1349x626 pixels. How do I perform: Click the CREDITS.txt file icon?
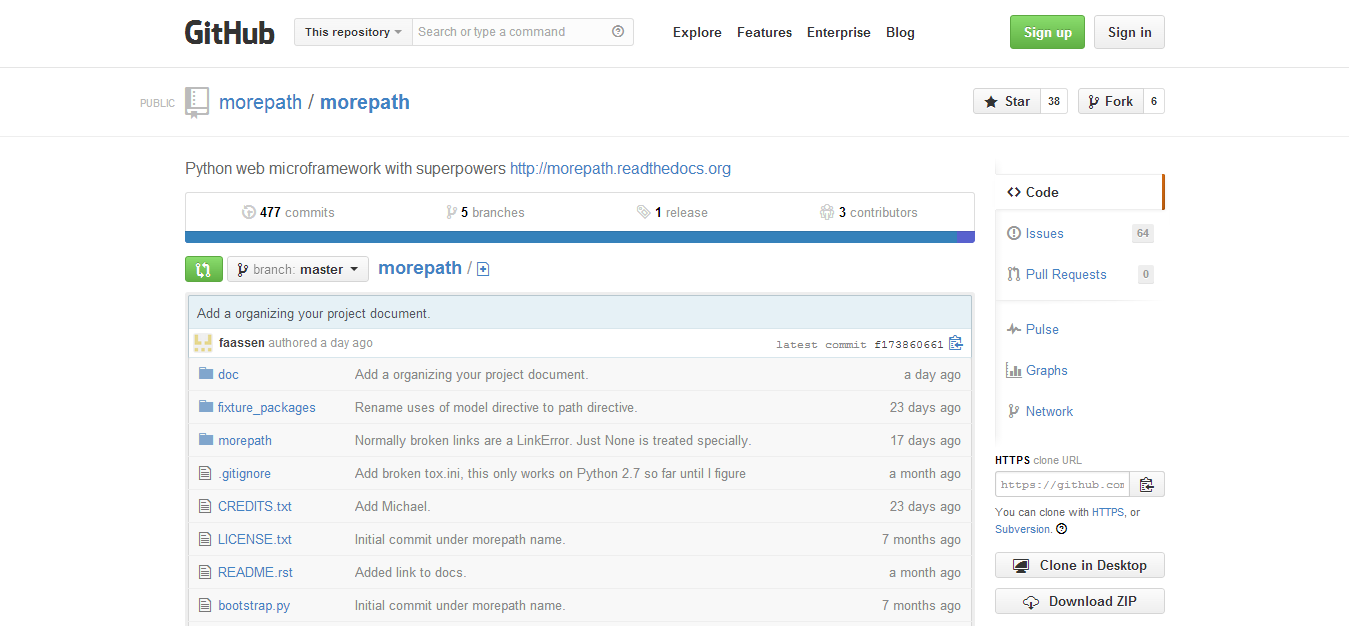[205, 506]
